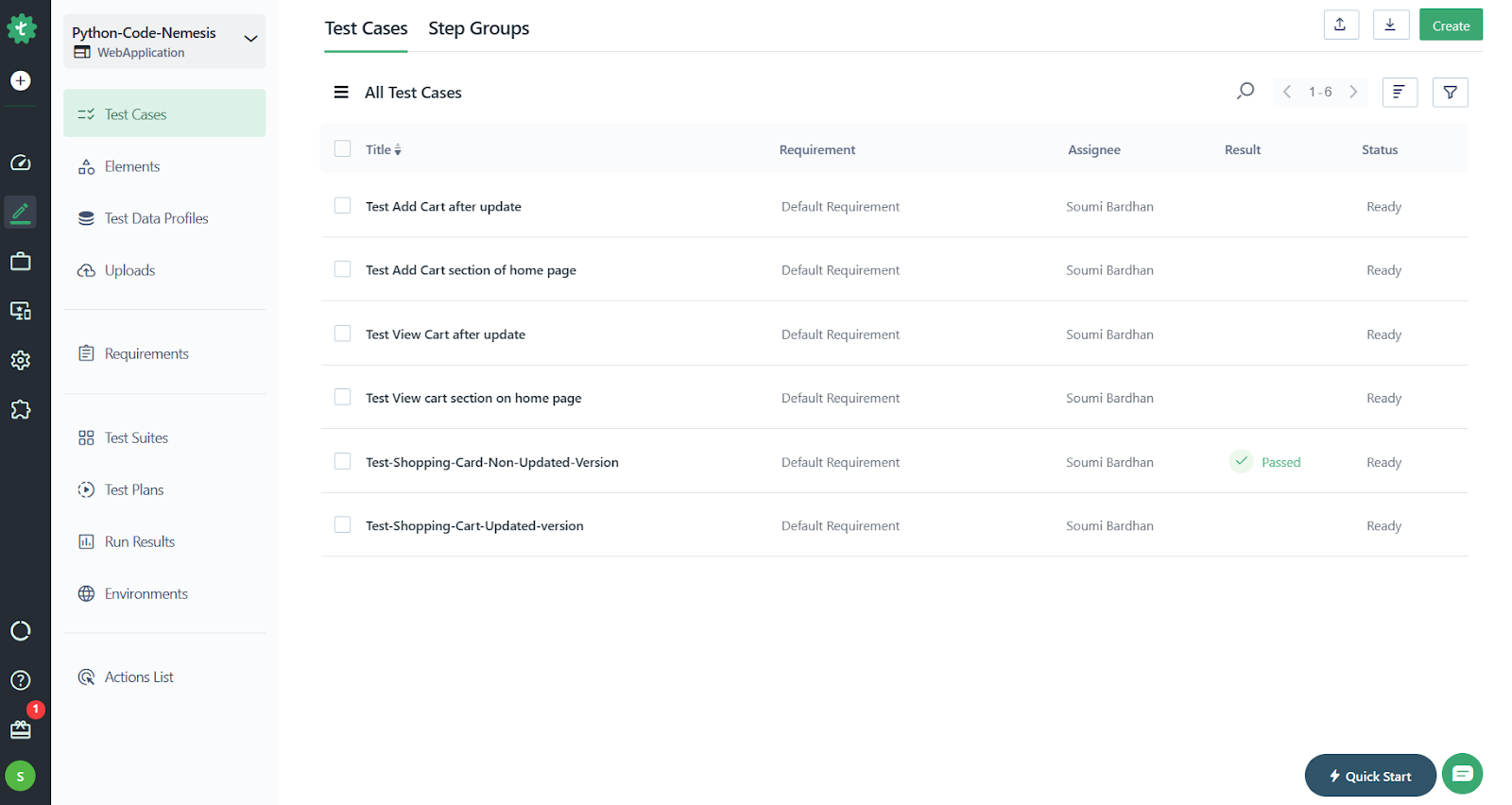Open the gift notifications icon with badge

21,729
